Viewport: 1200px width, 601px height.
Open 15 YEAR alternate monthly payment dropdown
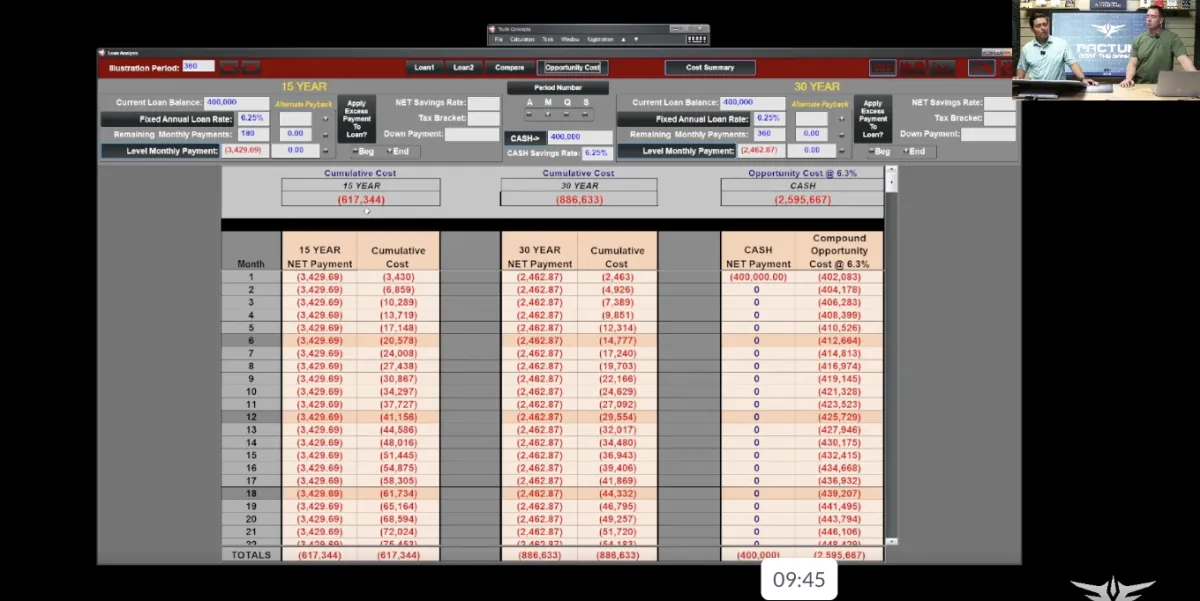pyautogui.click(x=325, y=151)
